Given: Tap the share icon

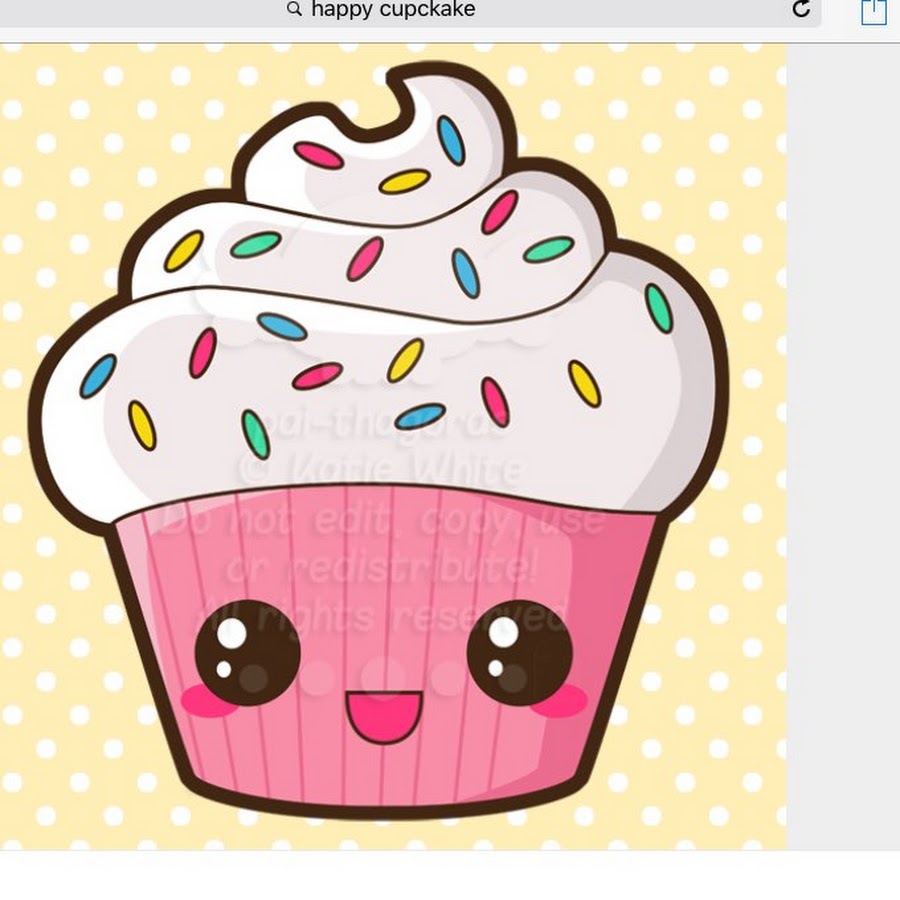Looking at the screenshot, I should (x=874, y=11).
